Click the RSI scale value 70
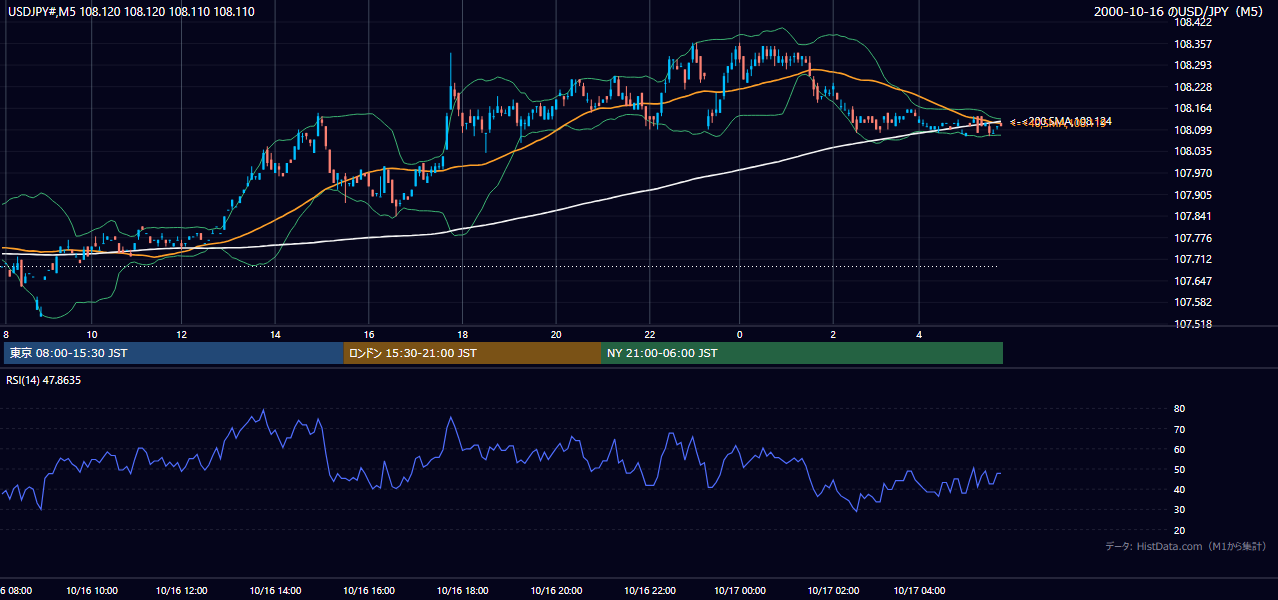1278x600 pixels. point(1179,429)
